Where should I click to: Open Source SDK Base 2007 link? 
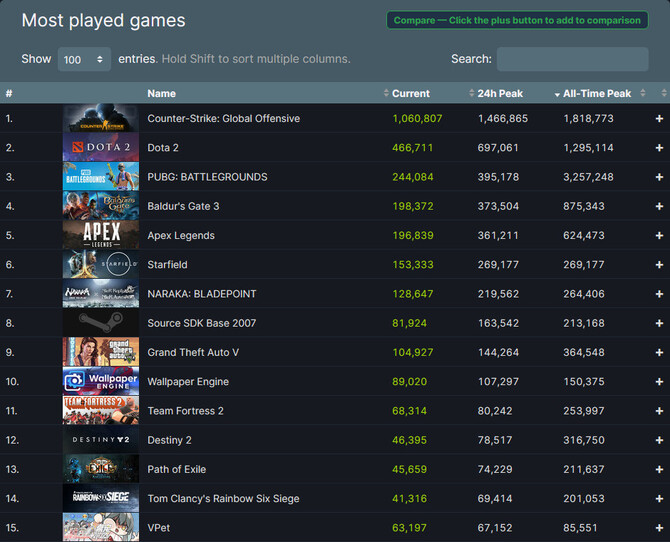(202, 323)
